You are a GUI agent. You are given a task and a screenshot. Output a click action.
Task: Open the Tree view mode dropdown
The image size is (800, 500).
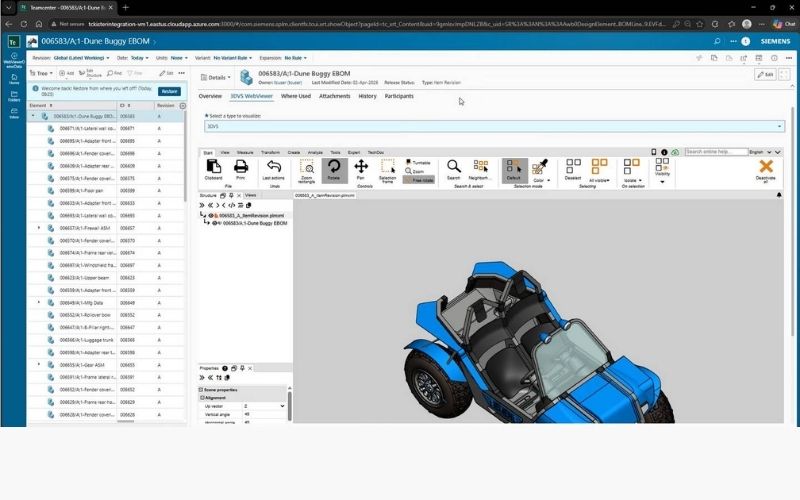click(x=41, y=73)
